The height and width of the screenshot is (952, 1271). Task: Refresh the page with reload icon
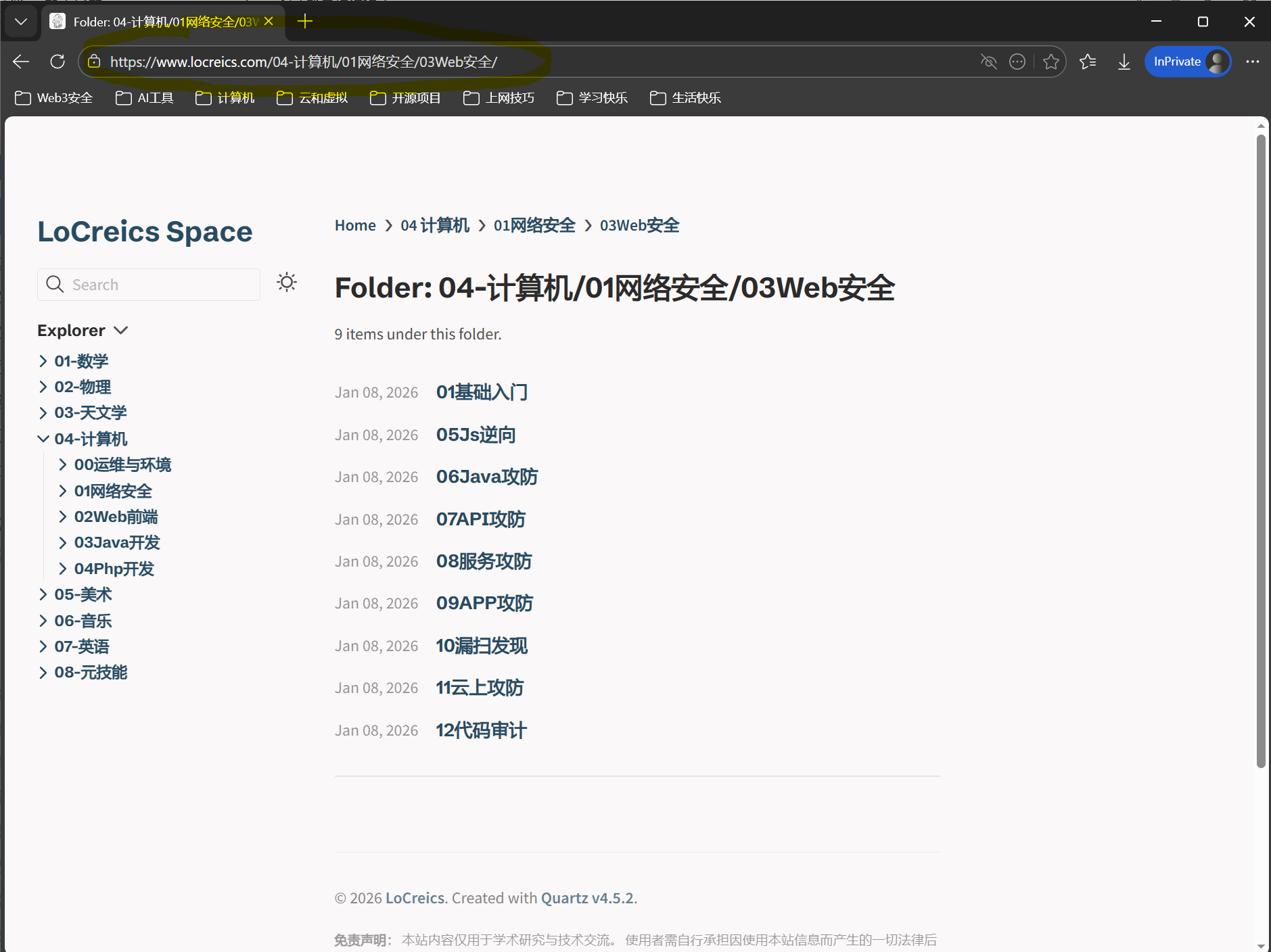click(x=57, y=62)
